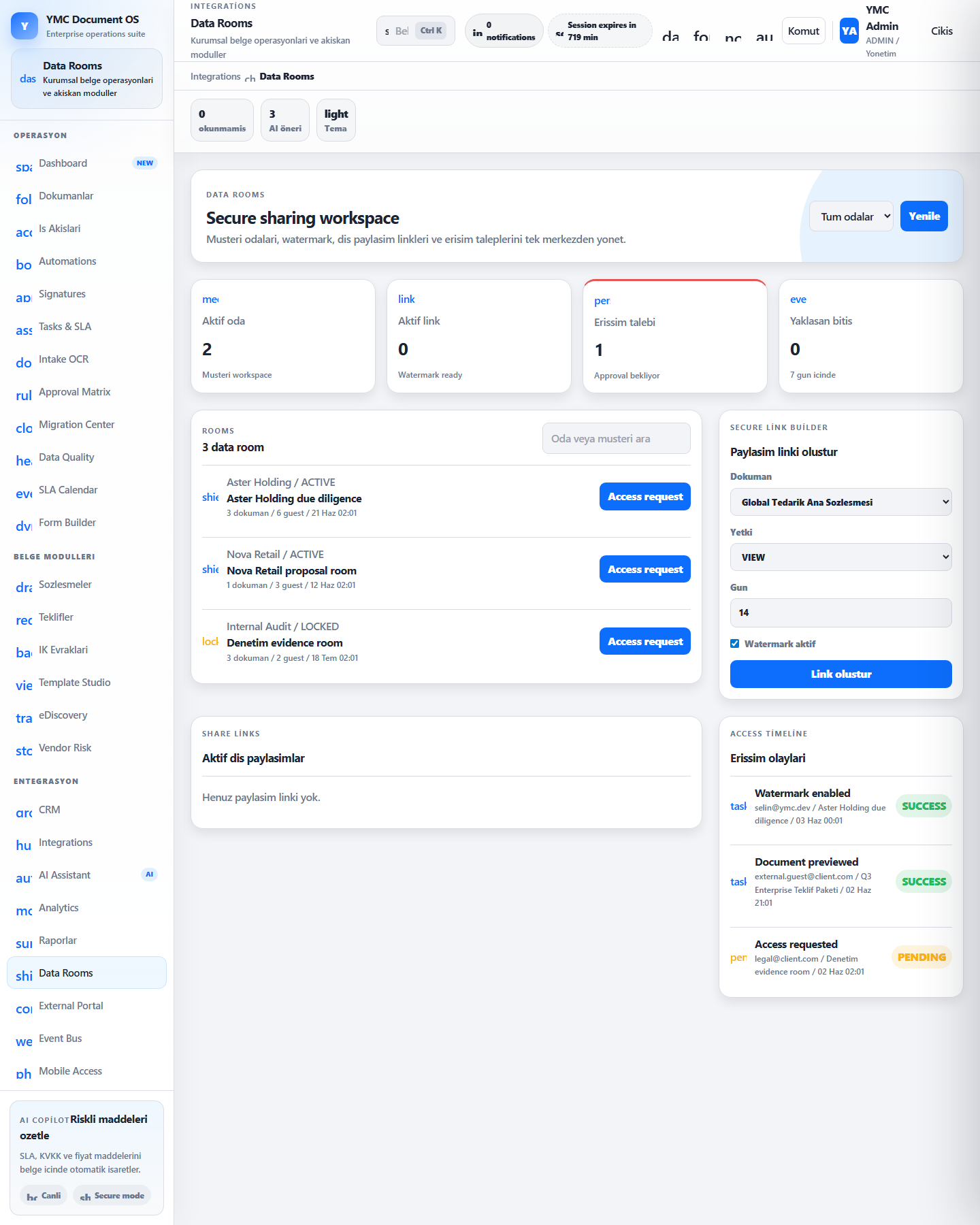Focus the Oda veya musteri ara search field
Viewport: 980px width, 1225px height.
tap(617, 439)
